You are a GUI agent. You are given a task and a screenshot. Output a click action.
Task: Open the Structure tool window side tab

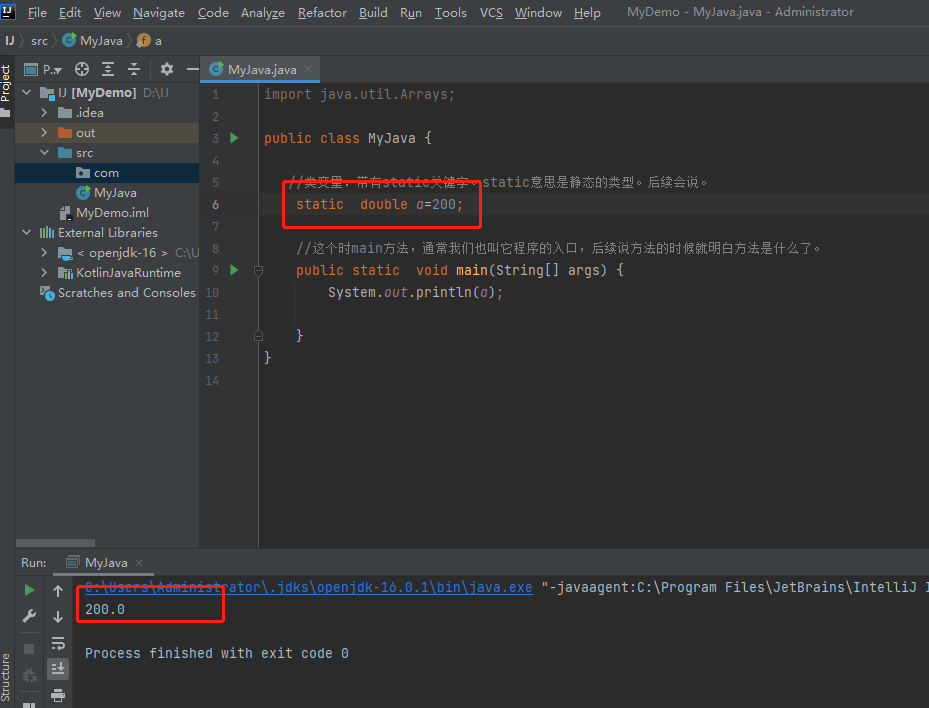6,677
